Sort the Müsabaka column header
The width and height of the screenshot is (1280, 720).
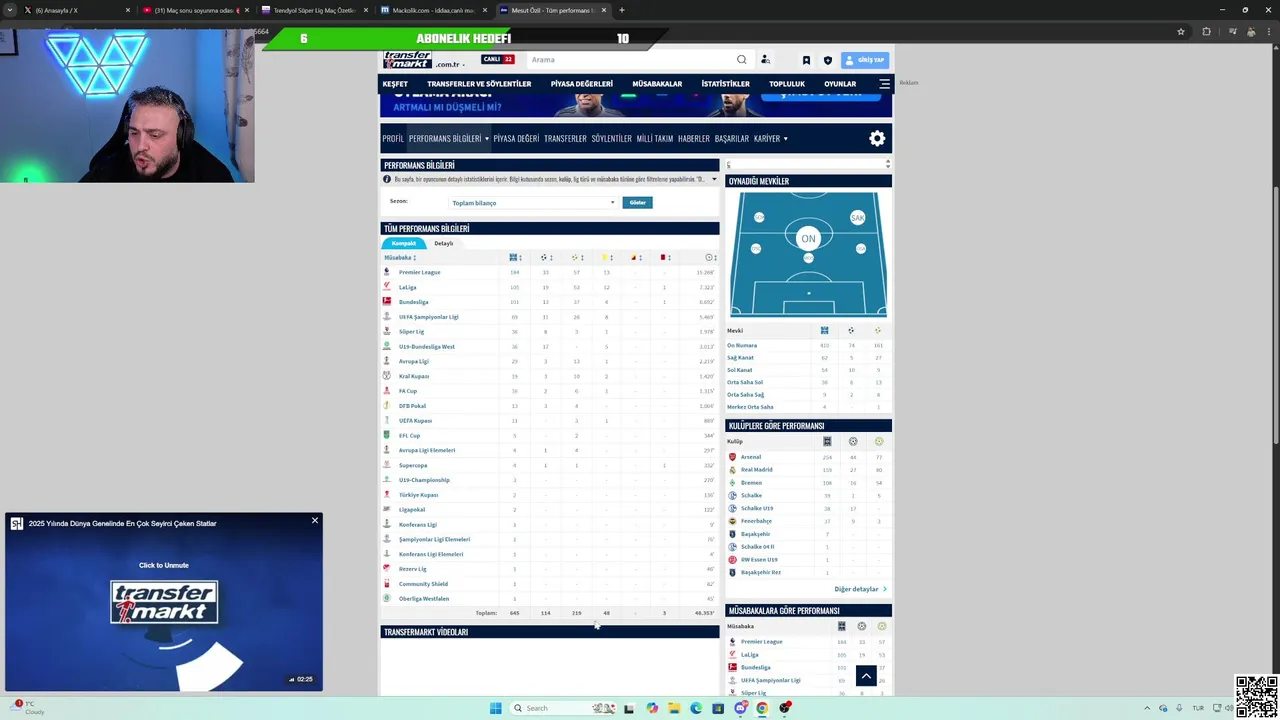click(400, 258)
